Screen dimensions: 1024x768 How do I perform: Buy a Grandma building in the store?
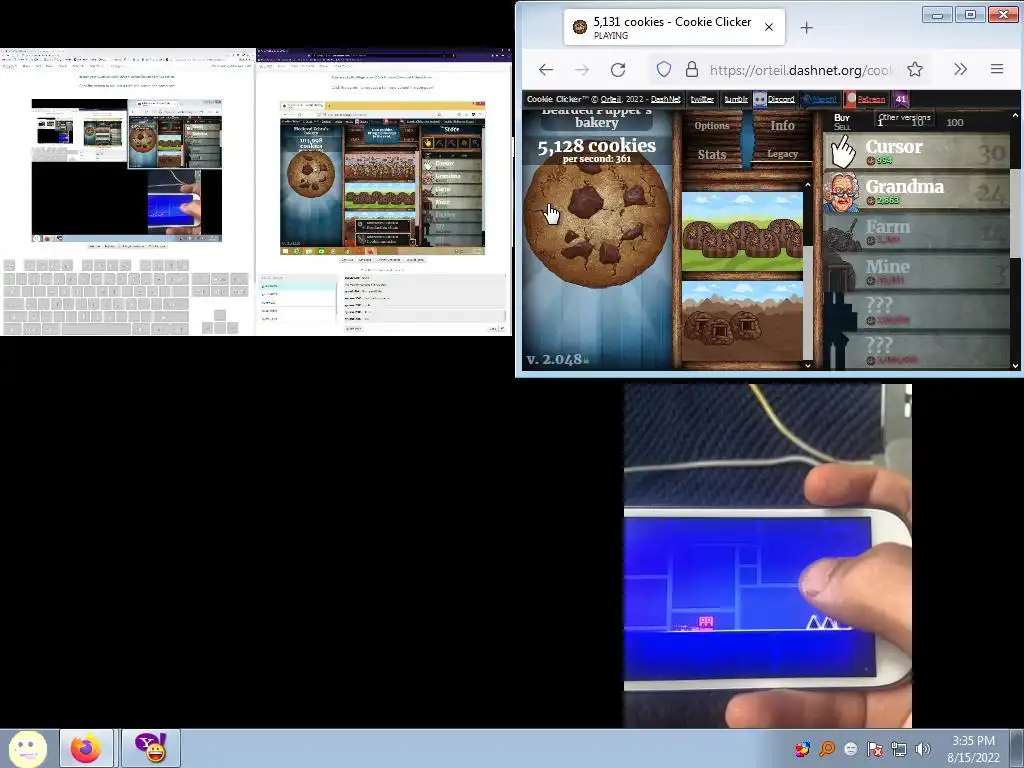(916, 192)
